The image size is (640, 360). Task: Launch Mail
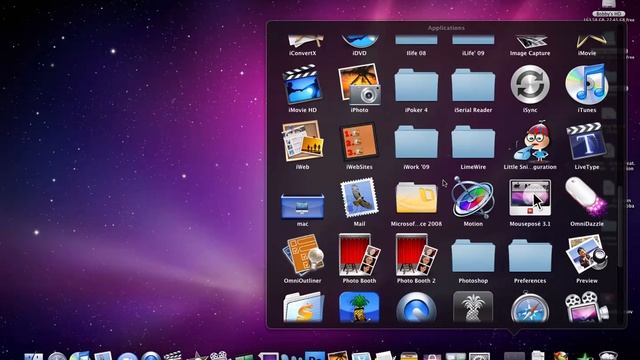[359, 198]
